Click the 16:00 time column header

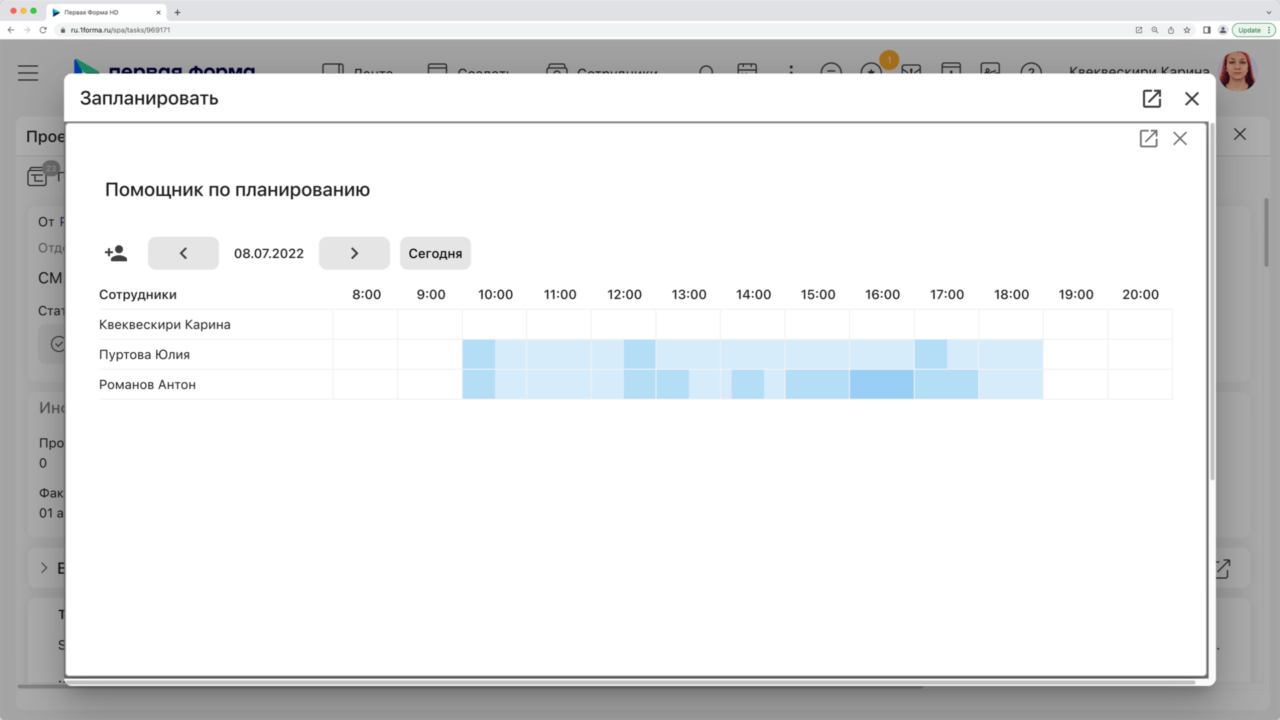(882, 294)
